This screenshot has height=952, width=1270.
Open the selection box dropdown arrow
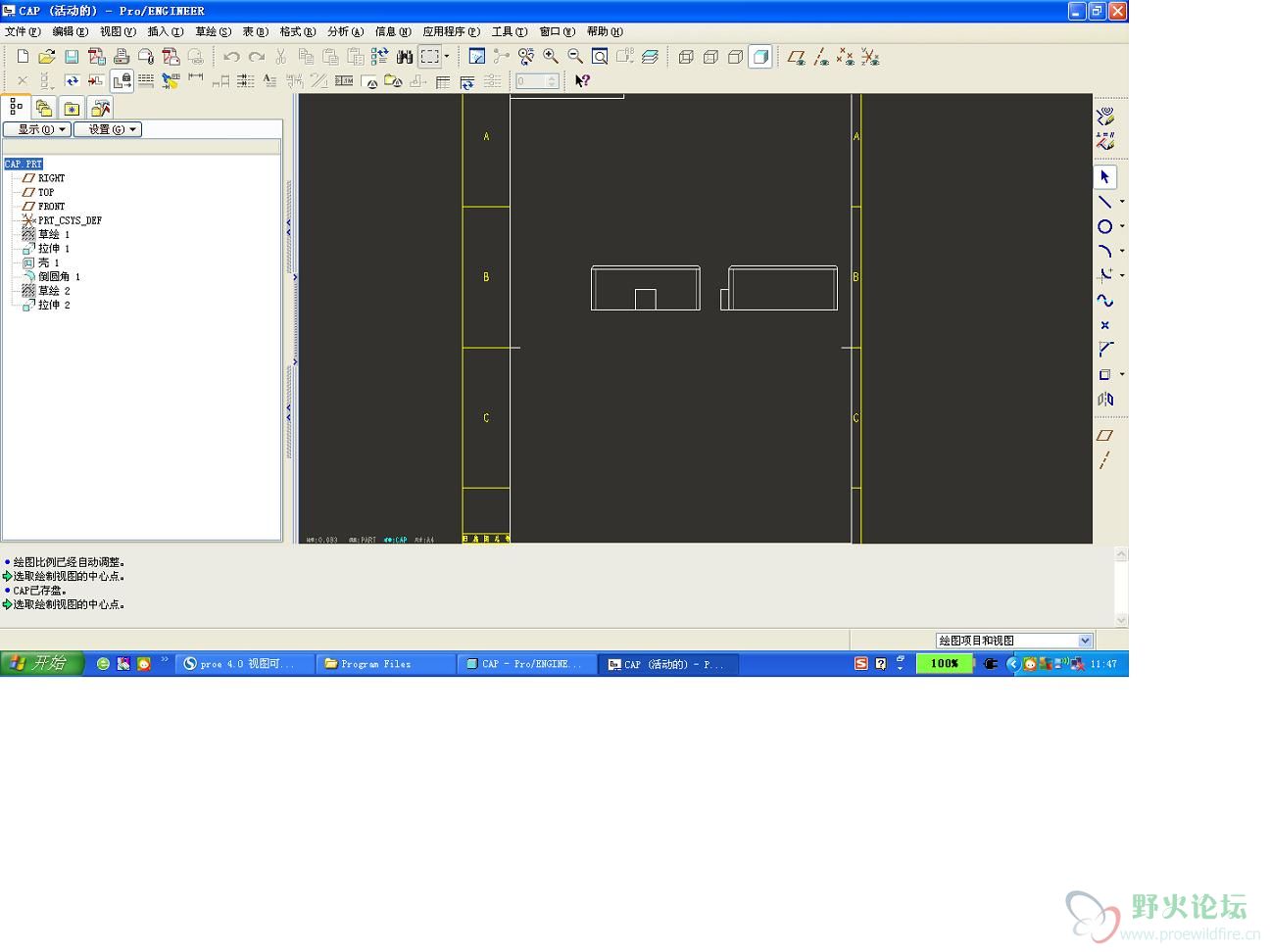(447, 57)
